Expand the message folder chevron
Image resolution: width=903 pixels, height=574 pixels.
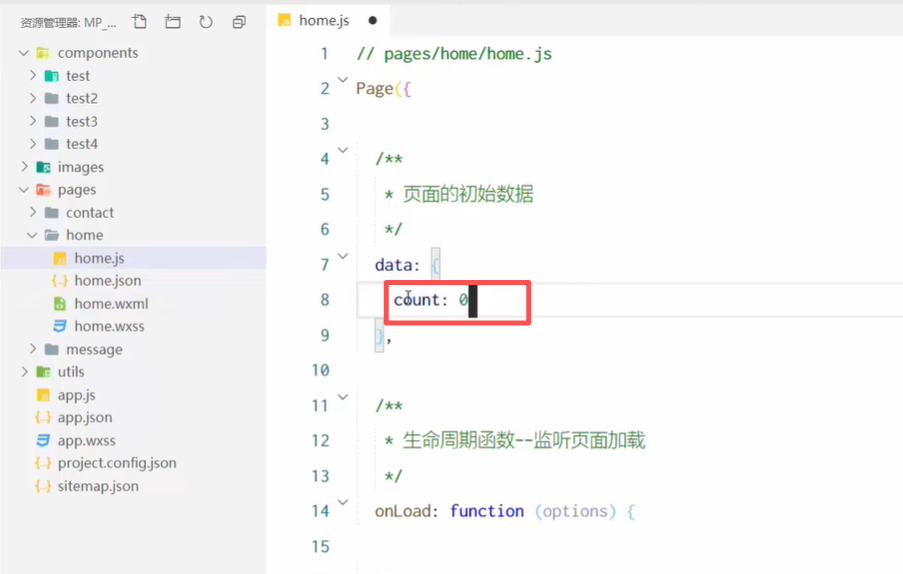pos(33,349)
